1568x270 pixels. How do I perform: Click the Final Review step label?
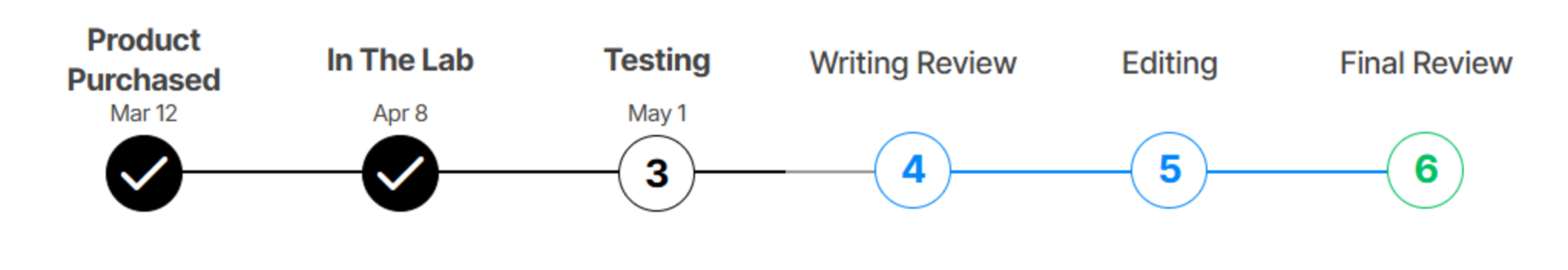coord(1425,63)
